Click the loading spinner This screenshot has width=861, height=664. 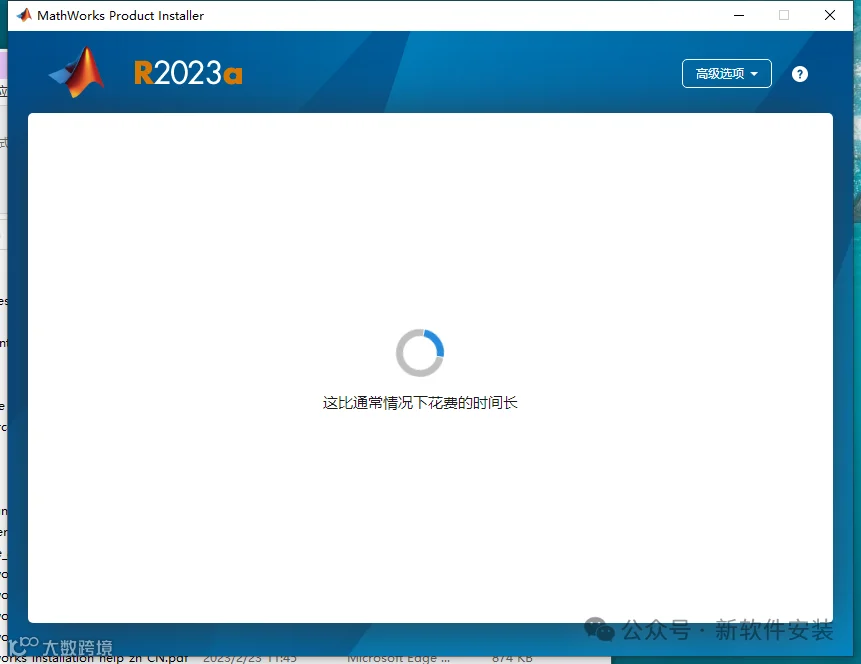coord(420,353)
